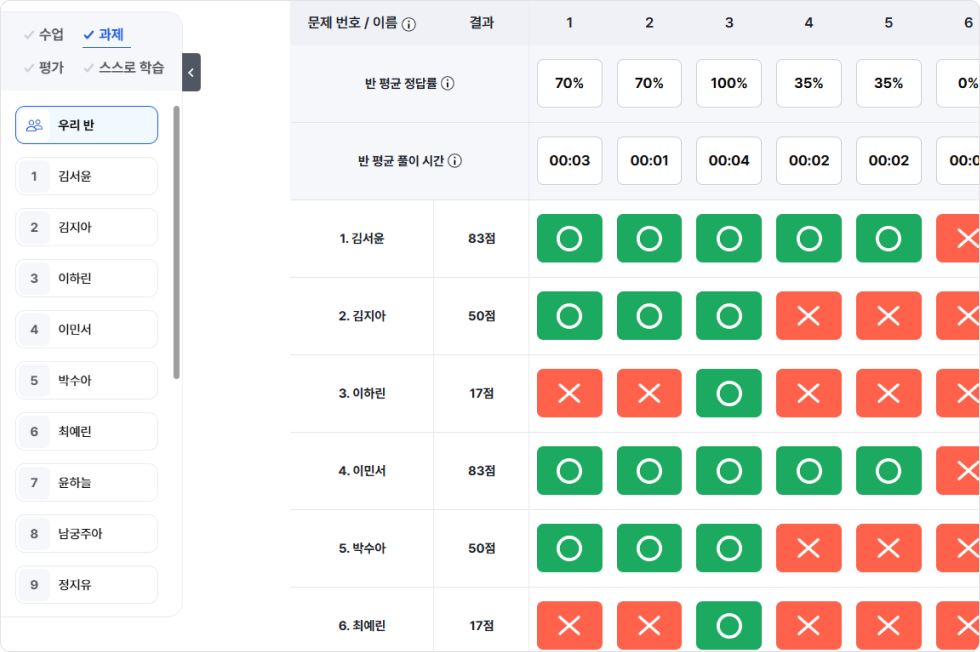The image size is (980, 652).
Task: Open 최예린's wrong mark for question 4
Action: point(809,626)
